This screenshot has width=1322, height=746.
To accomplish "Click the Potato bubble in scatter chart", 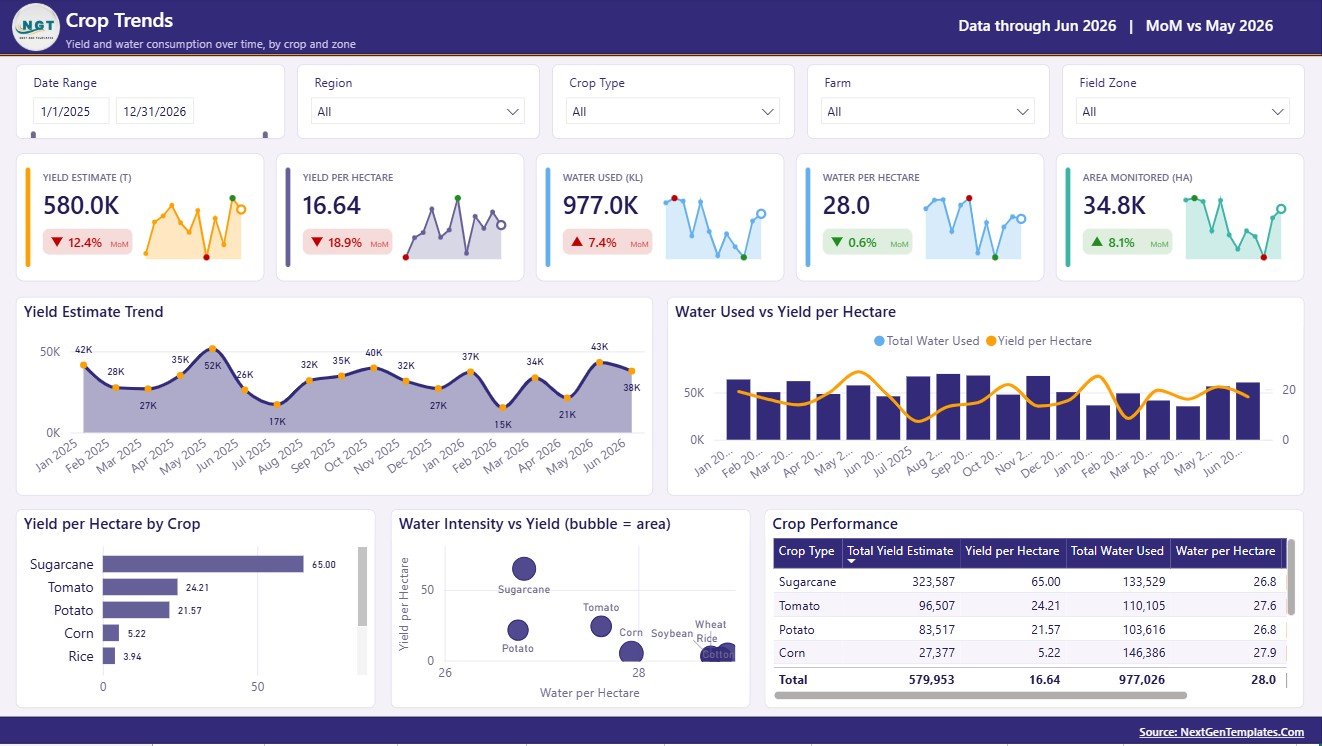I will [x=517, y=630].
